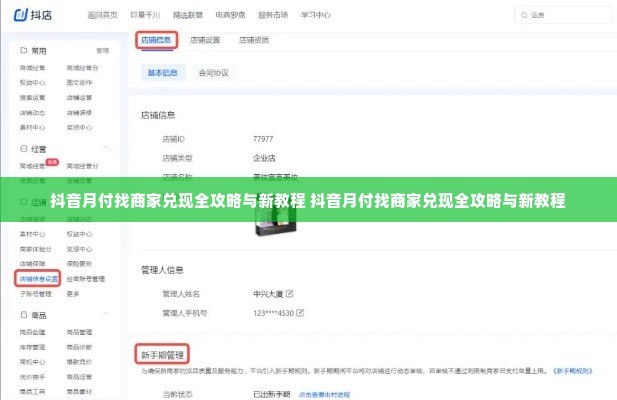Open 爆款竞价 in the sidebar

[x=79, y=362]
